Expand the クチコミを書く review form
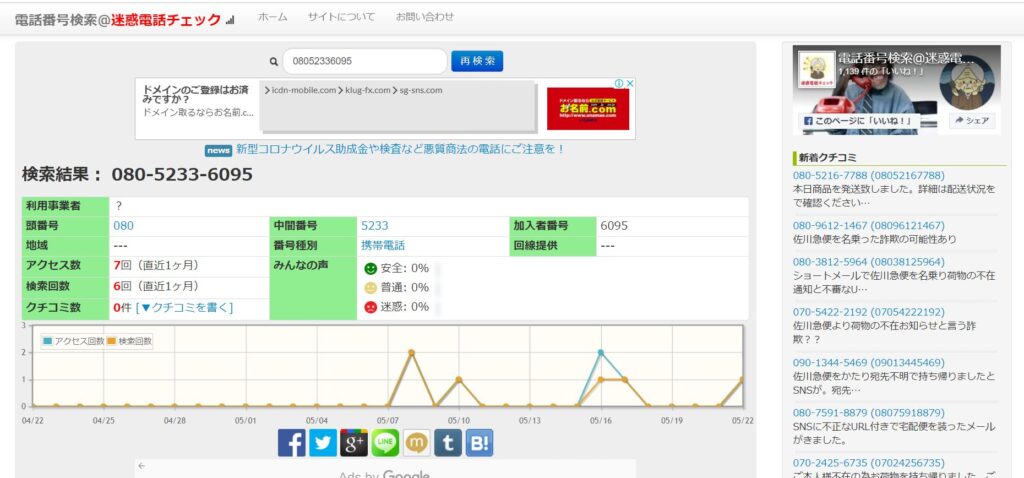This screenshot has width=1024, height=478. (x=184, y=307)
